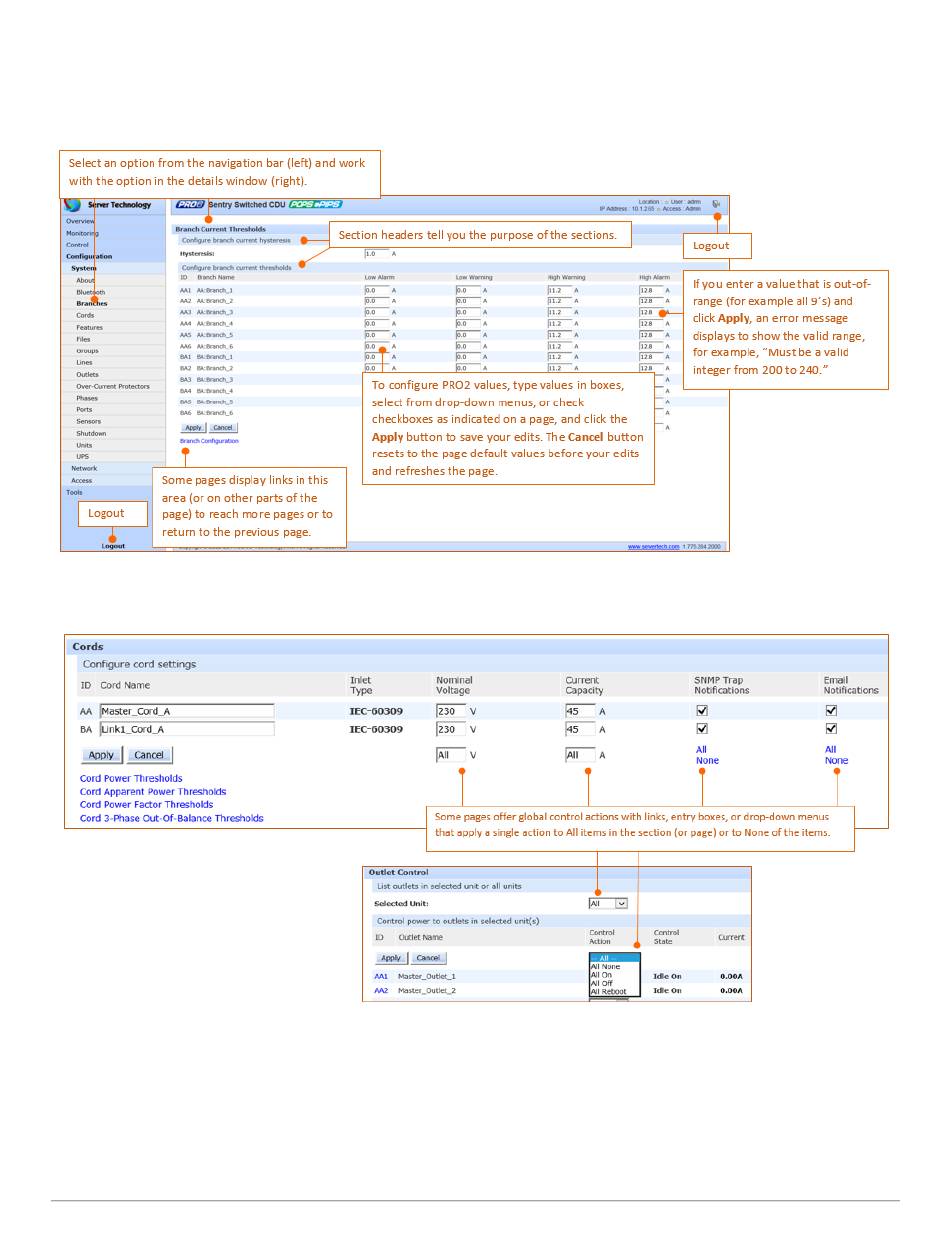Open the Cord Power Thresholds link
The height and width of the screenshot is (1248, 950).
click(x=131, y=778)
